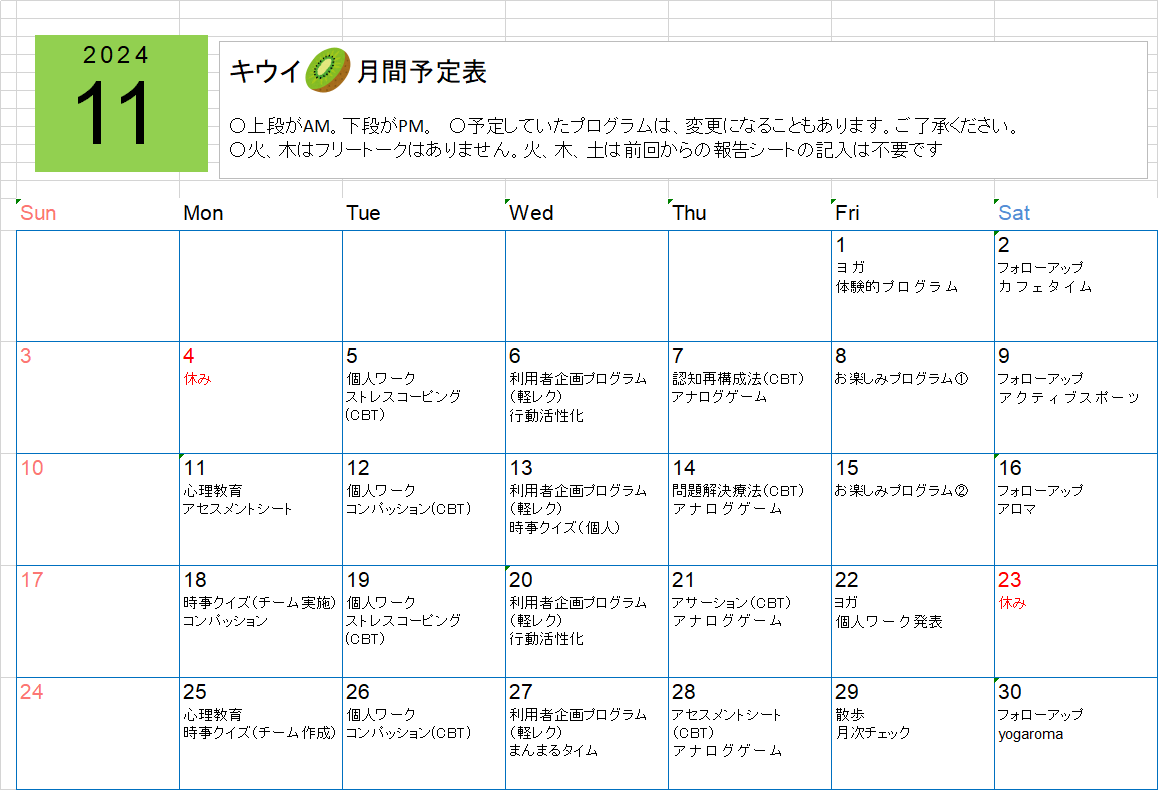Viewport: 1158px width, 791px height.
Task: Click 行動活性化 on day 6
Action: pos(547,416)
